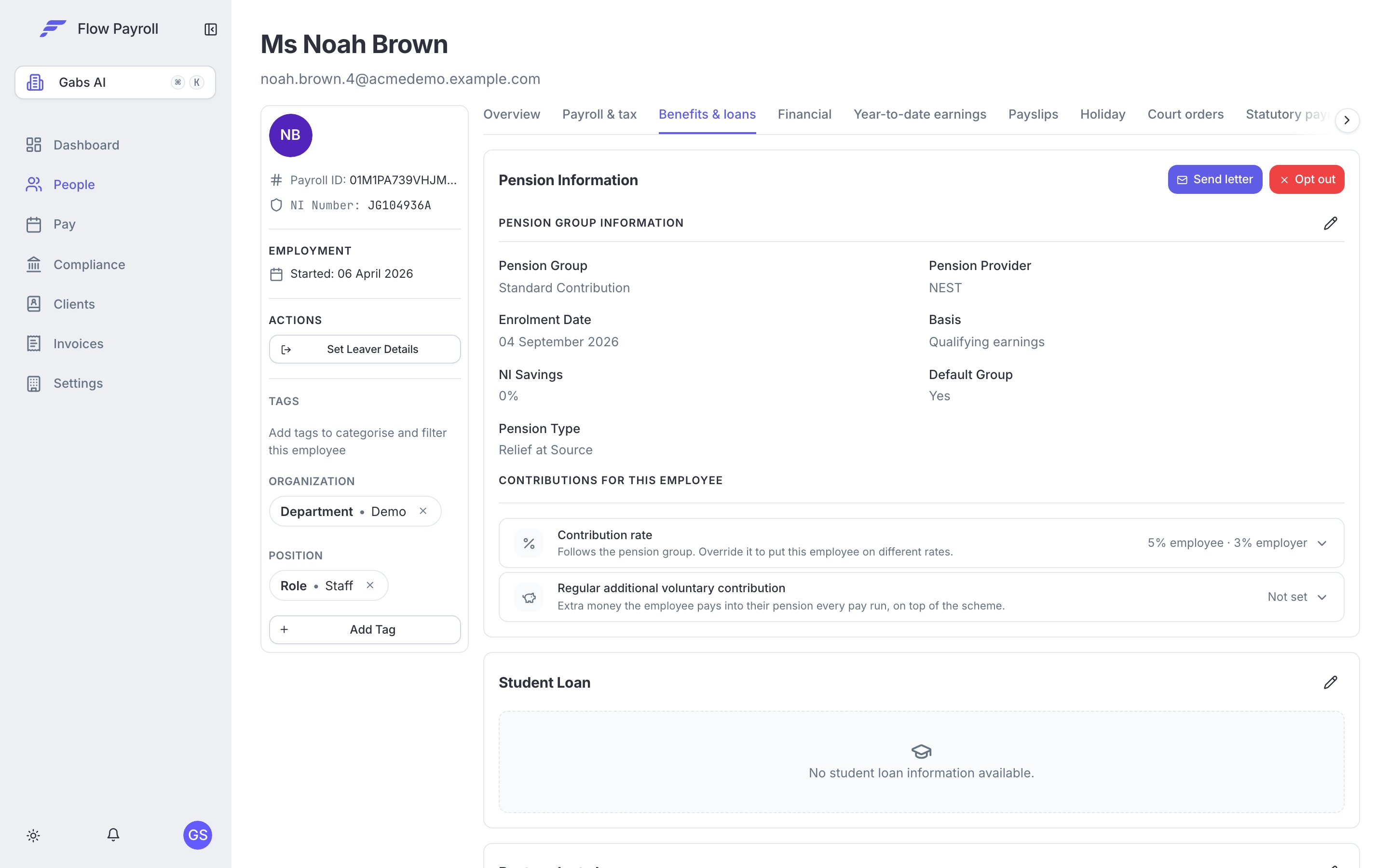The width and height of the screenshot is (1389, 868).
Task: Click the Dashboard grid icon
Action: (34, 145)
